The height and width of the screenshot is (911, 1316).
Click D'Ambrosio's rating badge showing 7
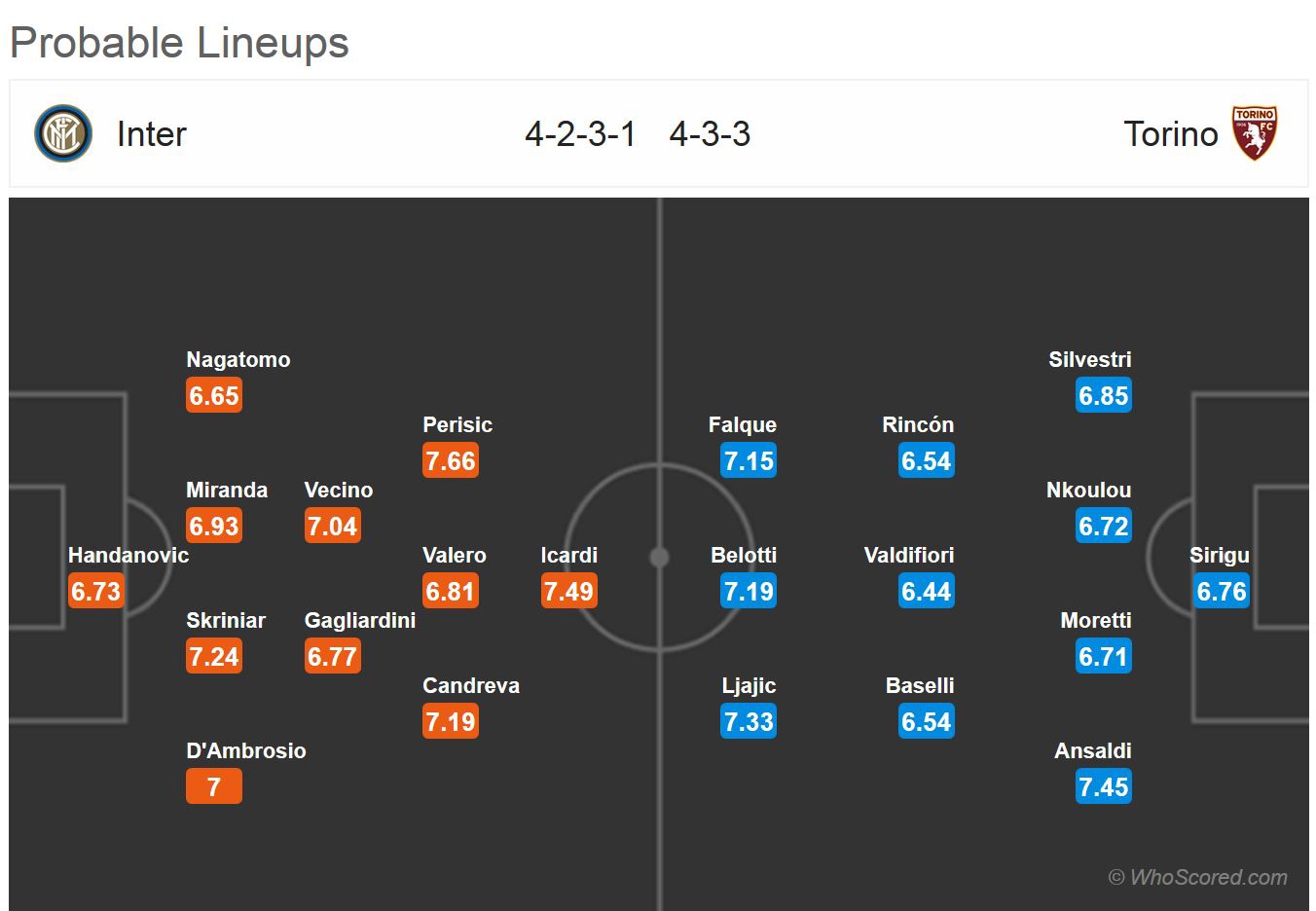[214, 786]
